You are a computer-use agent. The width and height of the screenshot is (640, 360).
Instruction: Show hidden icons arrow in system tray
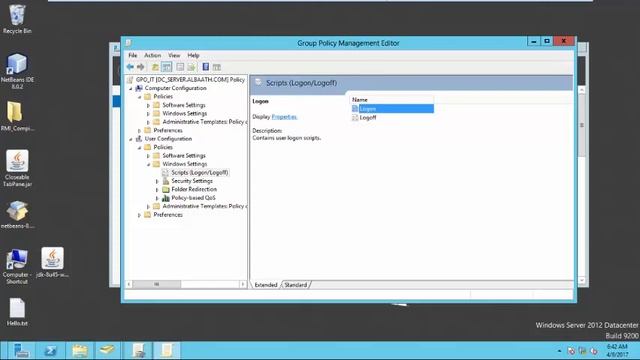click(x=559, y=351)
